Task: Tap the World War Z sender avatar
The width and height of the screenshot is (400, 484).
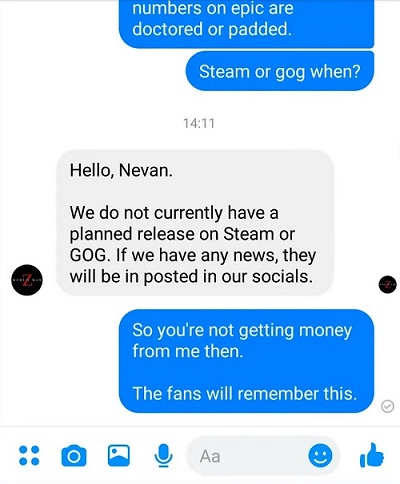Action: click(27, 280)
